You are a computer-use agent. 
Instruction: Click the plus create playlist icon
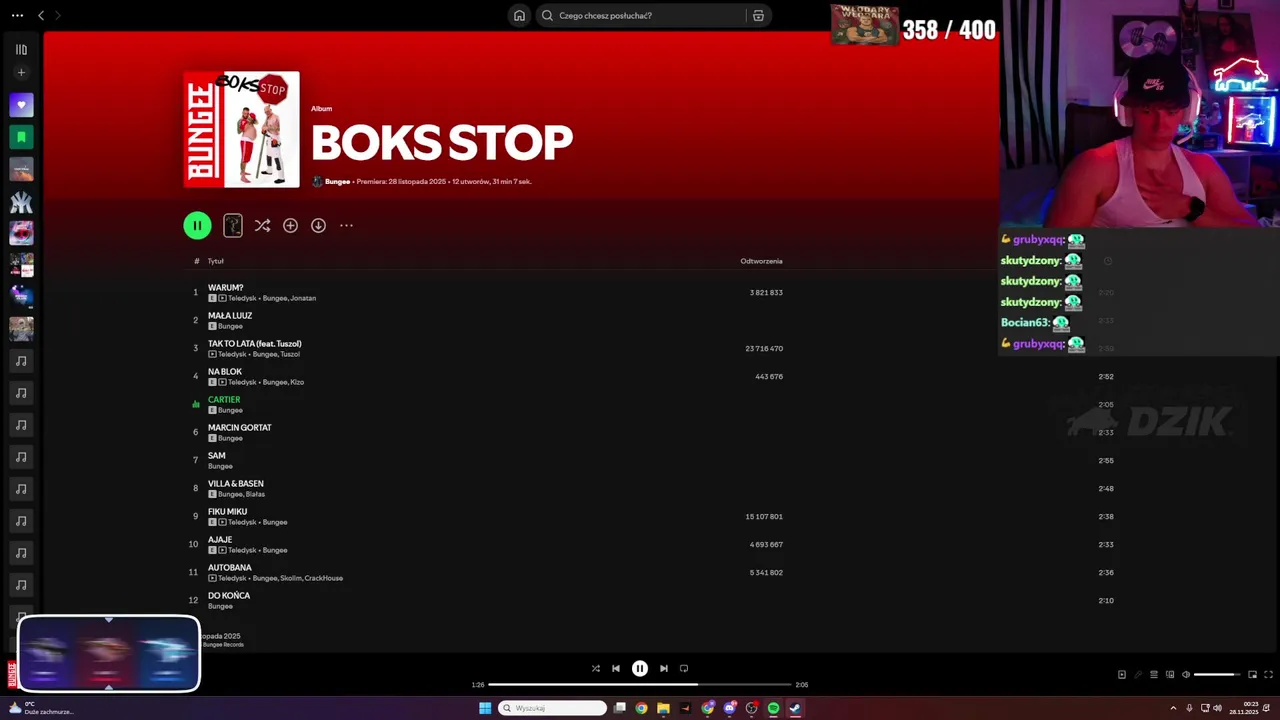[x=21, y=72]
